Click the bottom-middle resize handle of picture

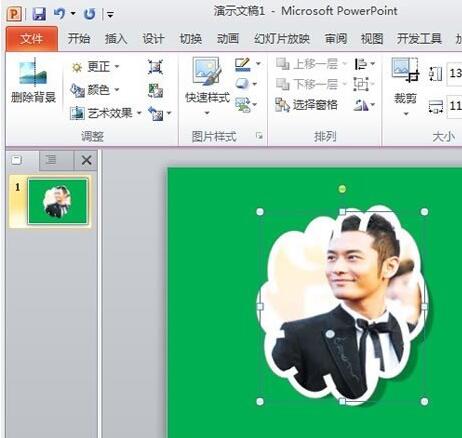coord(342,402)
